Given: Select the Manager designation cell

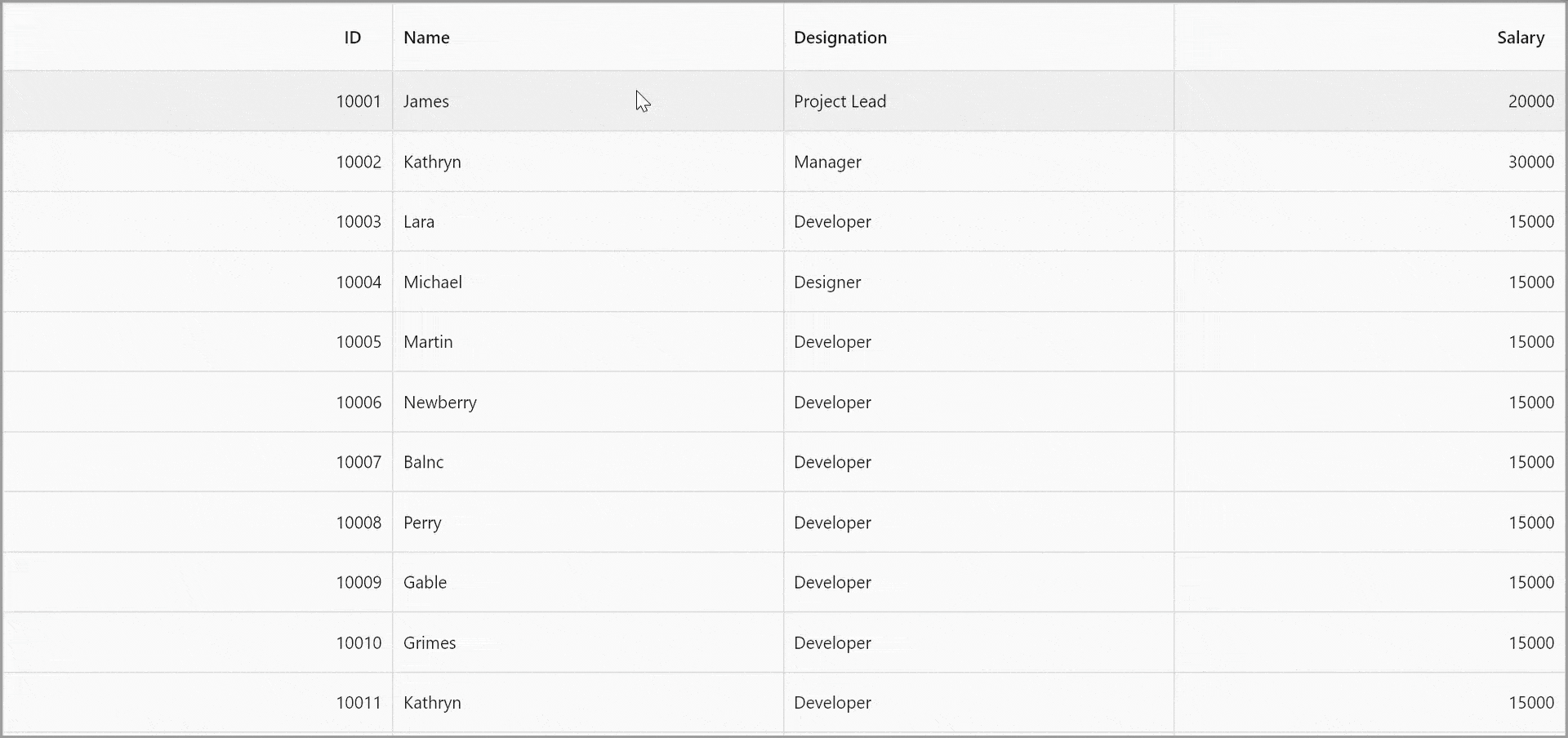Looking at the screenshot, I should point(827,162).
